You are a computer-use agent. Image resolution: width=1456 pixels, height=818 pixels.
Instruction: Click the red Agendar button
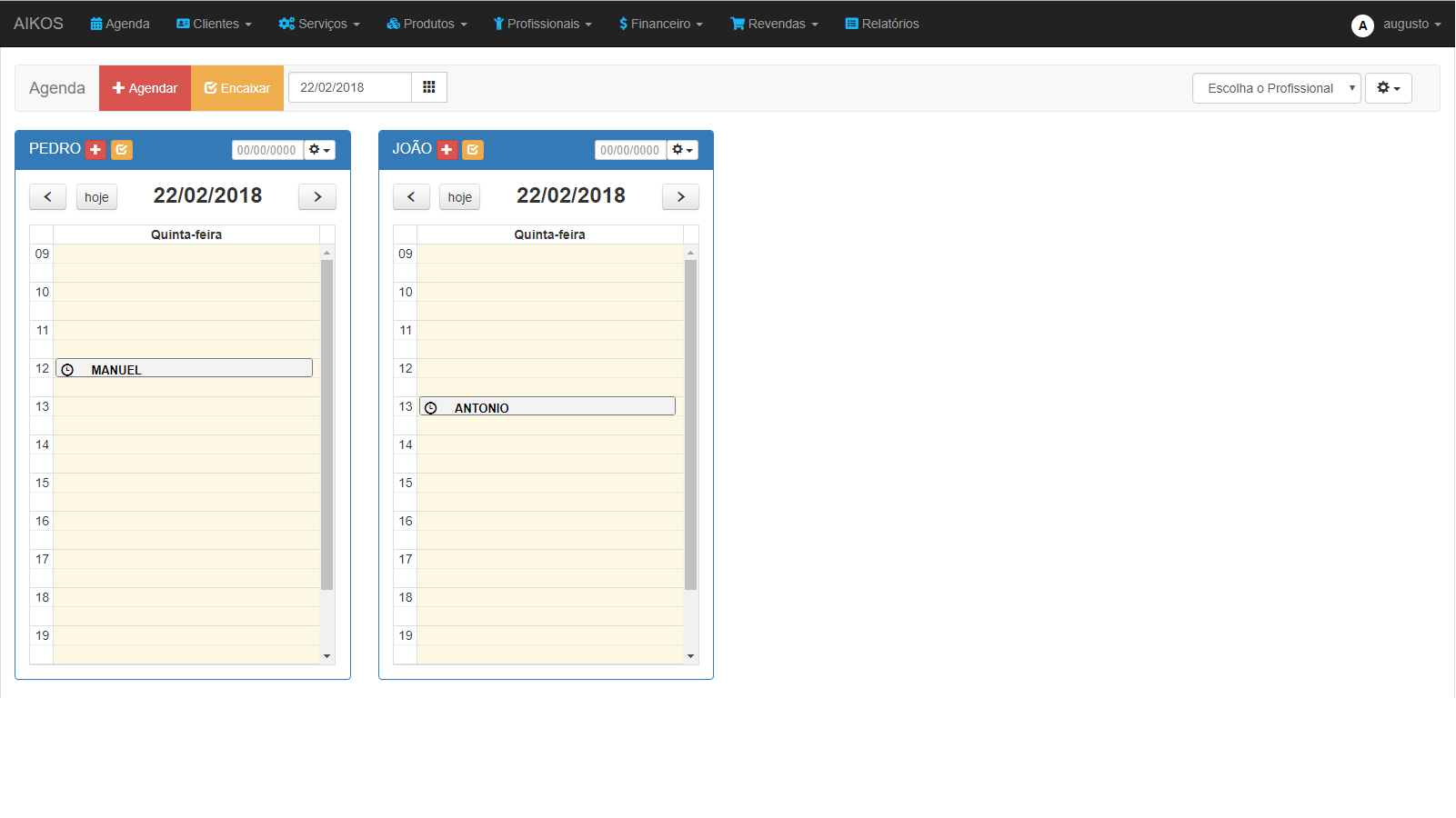click(145, 88)
